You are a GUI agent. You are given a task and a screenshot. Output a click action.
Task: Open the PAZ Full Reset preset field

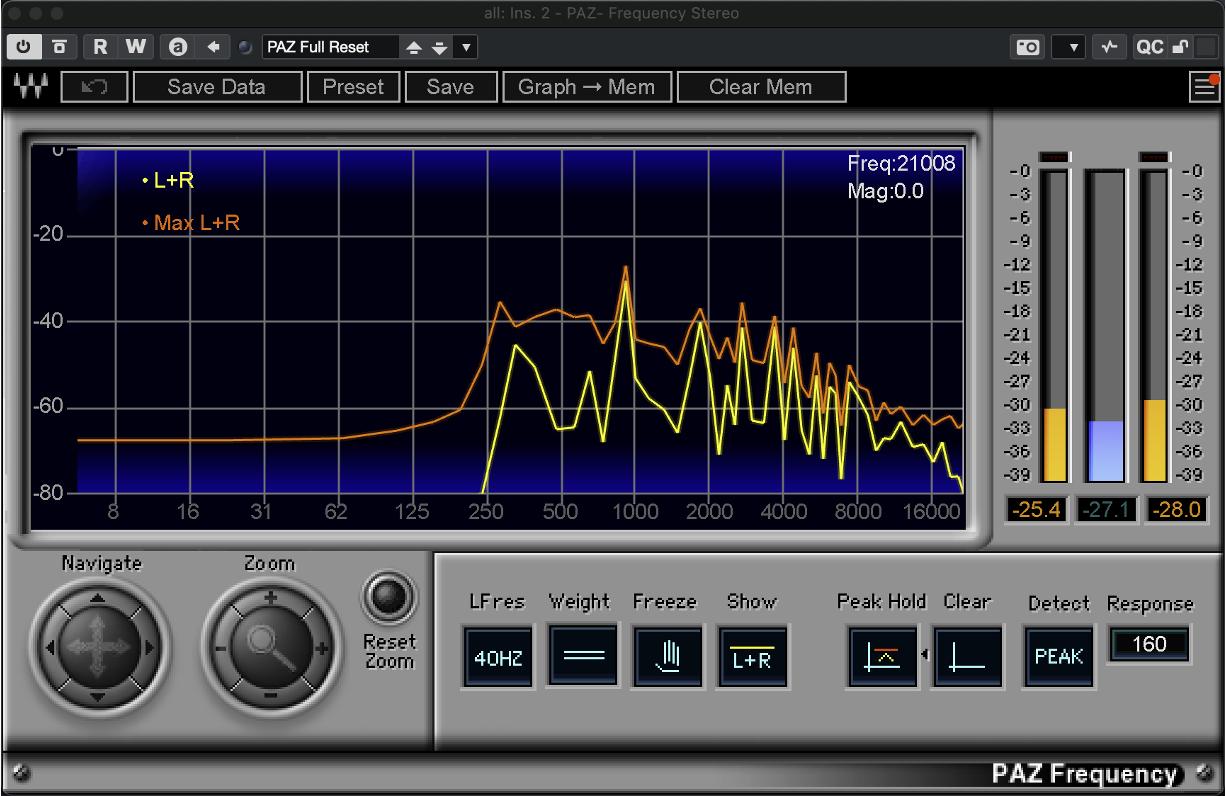(x=331, y=47)
